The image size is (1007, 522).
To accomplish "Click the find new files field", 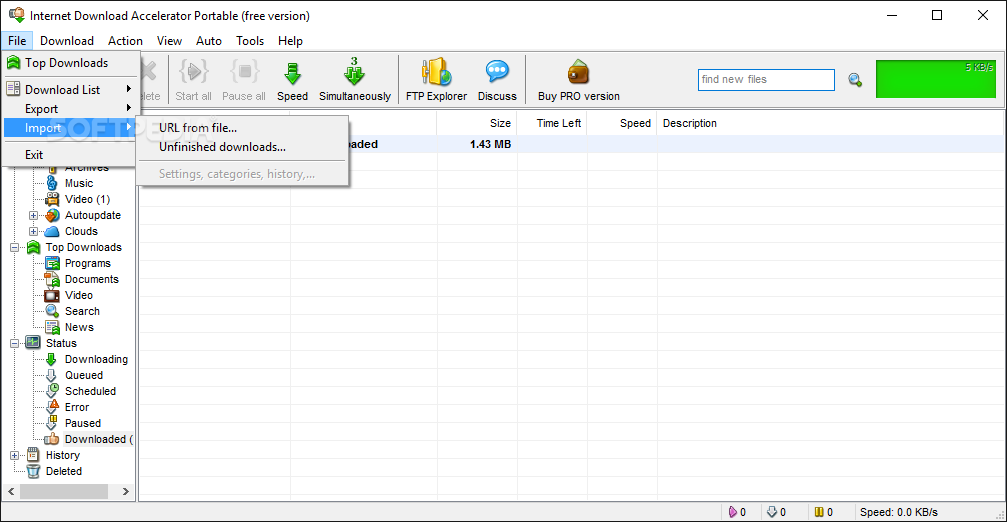I will coord(766,80).
